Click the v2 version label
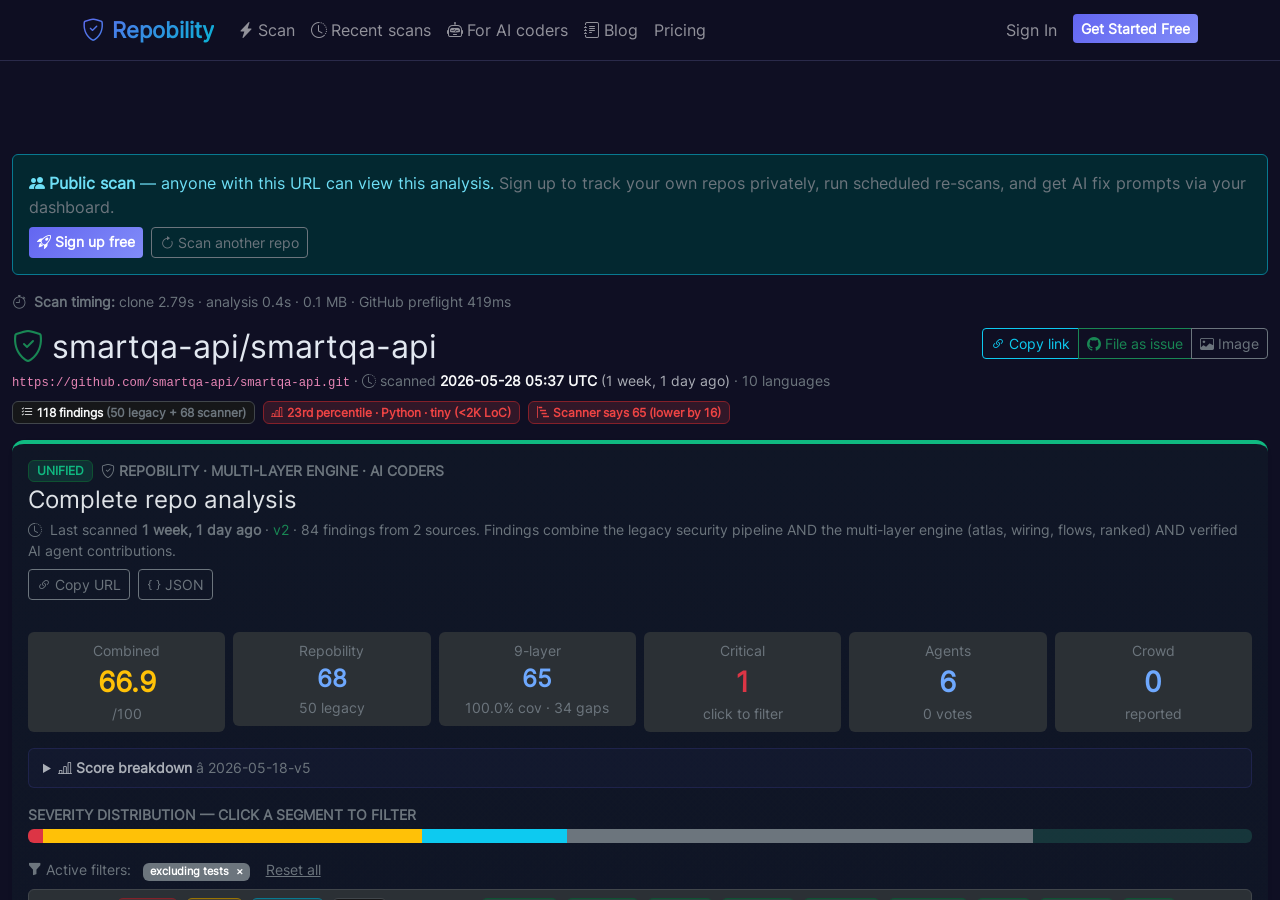Viewport: 1280px width, 900px height. pos(281,530)
